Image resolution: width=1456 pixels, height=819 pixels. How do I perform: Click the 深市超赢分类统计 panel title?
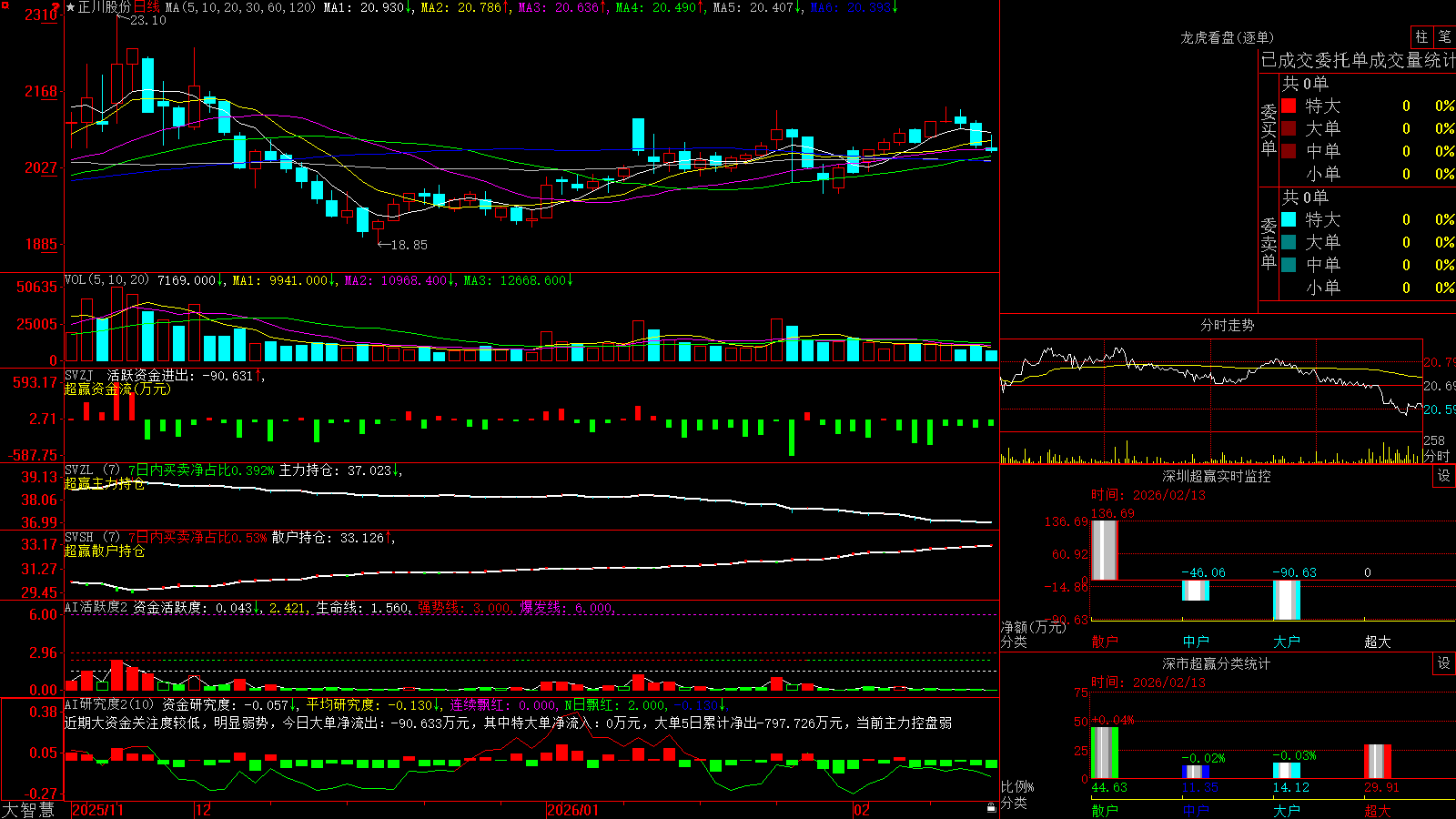pyautogui.click(x=1217, y=663)
